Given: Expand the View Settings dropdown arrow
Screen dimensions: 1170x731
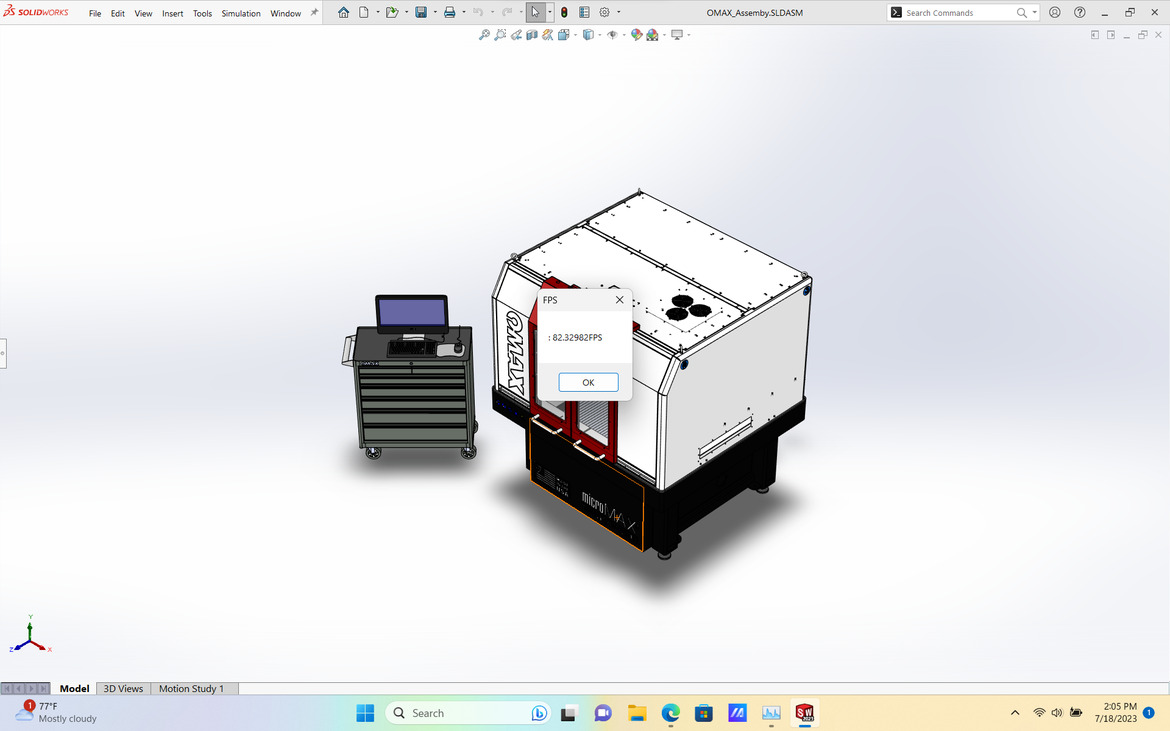Looking at the screenshot, I should pyautogui.click(x=688, y=34).
